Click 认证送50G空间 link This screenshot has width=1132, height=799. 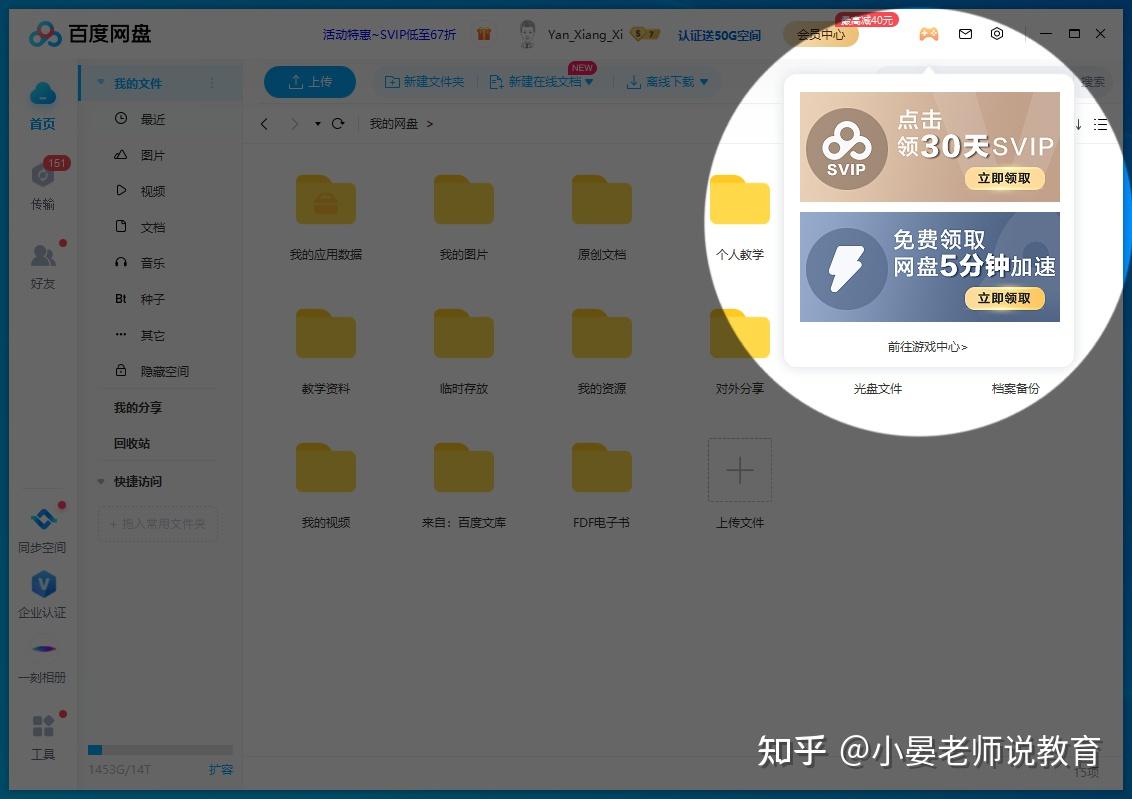coord(719,35)
